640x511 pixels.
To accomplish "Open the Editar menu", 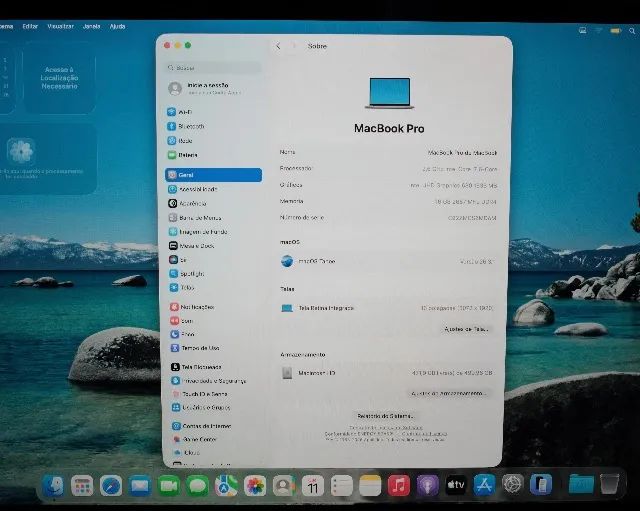I will (30, 26).
